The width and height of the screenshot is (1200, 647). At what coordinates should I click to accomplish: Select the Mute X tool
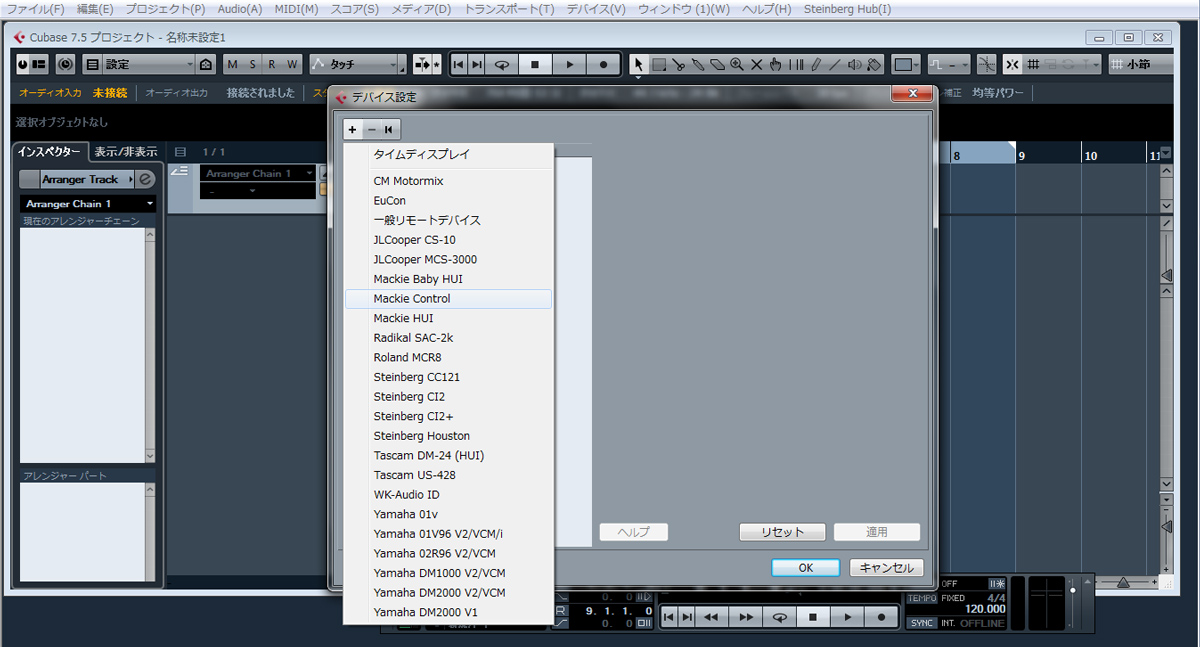757,64
